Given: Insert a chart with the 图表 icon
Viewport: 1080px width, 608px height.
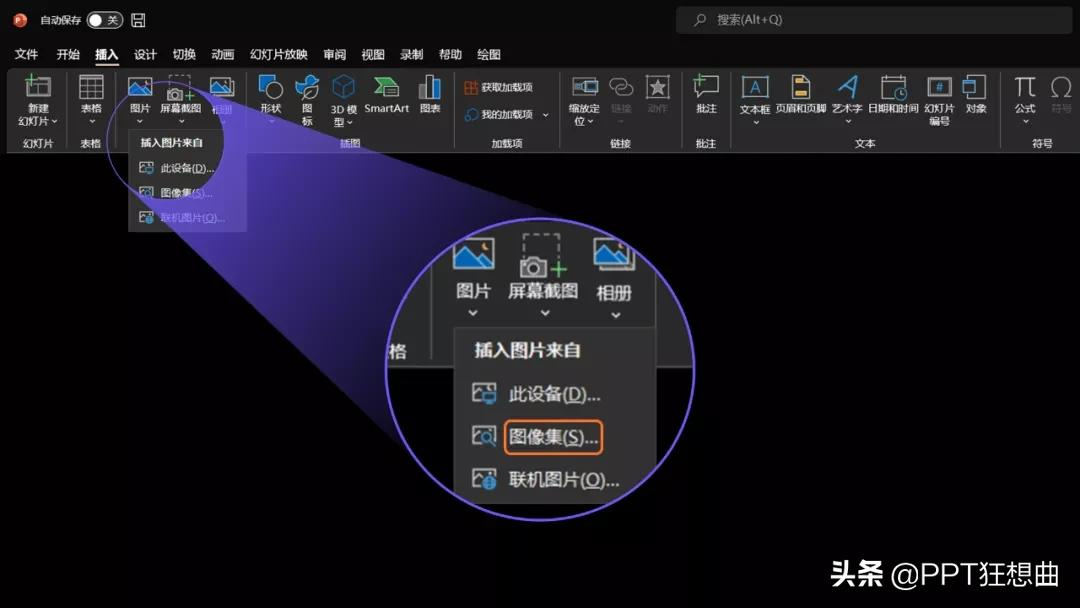Looking at the screenshot, I should pos(430,87).
